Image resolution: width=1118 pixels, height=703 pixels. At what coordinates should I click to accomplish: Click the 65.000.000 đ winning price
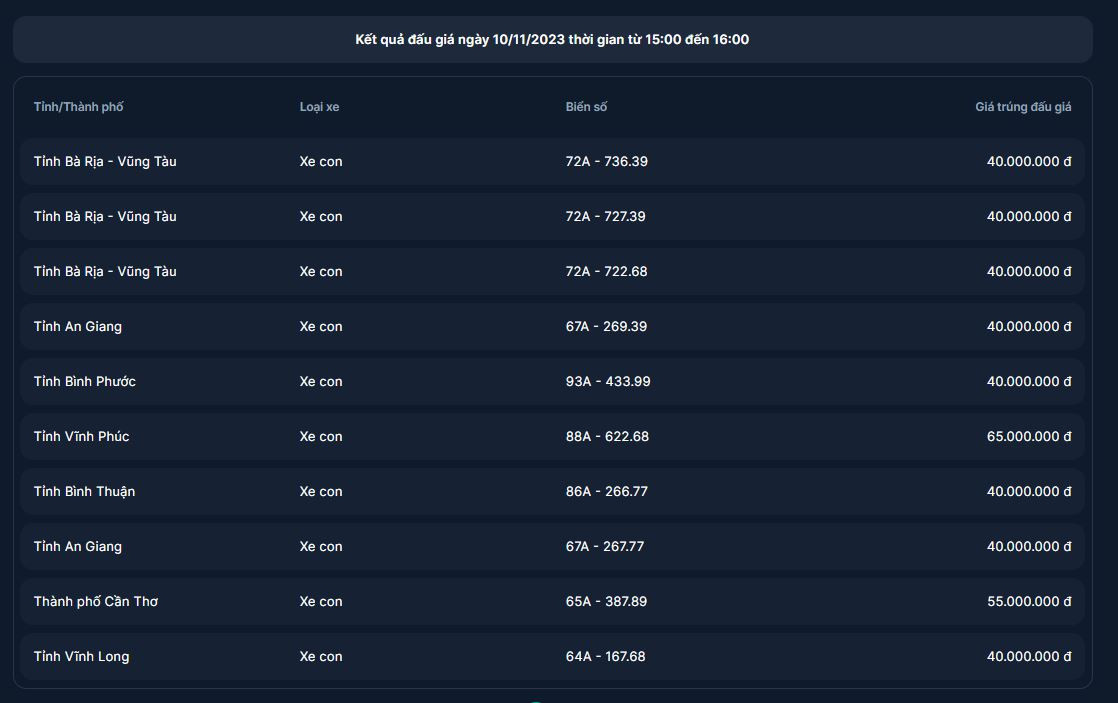point(1028,436)
